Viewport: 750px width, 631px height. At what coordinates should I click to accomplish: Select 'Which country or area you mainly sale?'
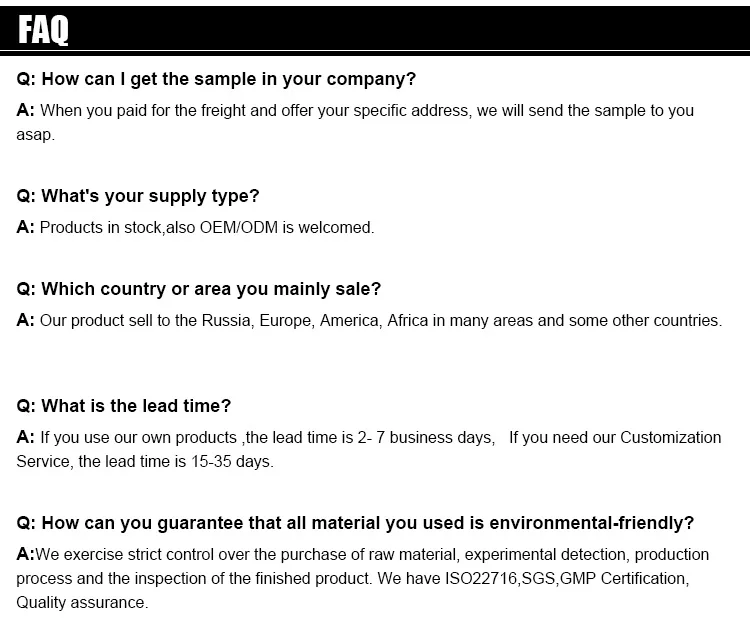point(199,289)
